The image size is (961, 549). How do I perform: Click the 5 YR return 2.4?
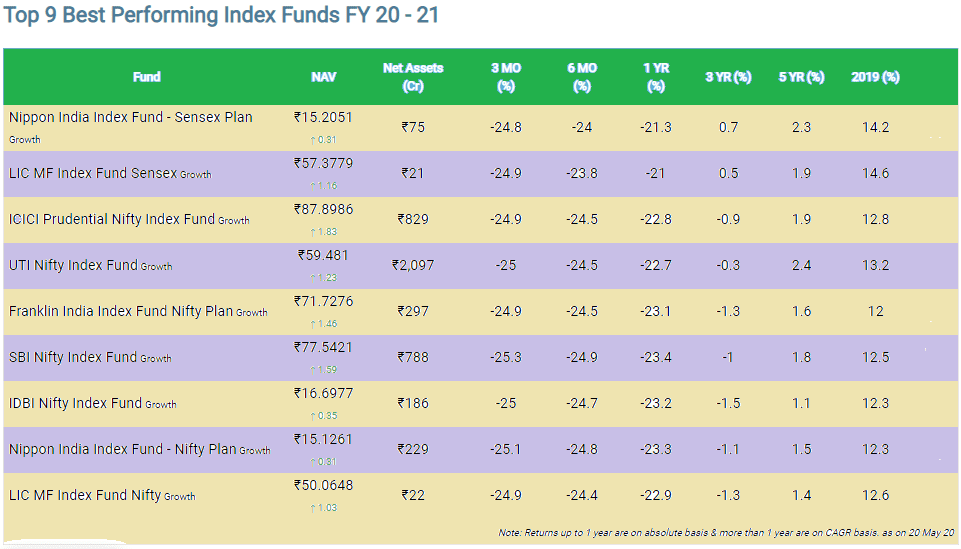click(802, 265)
